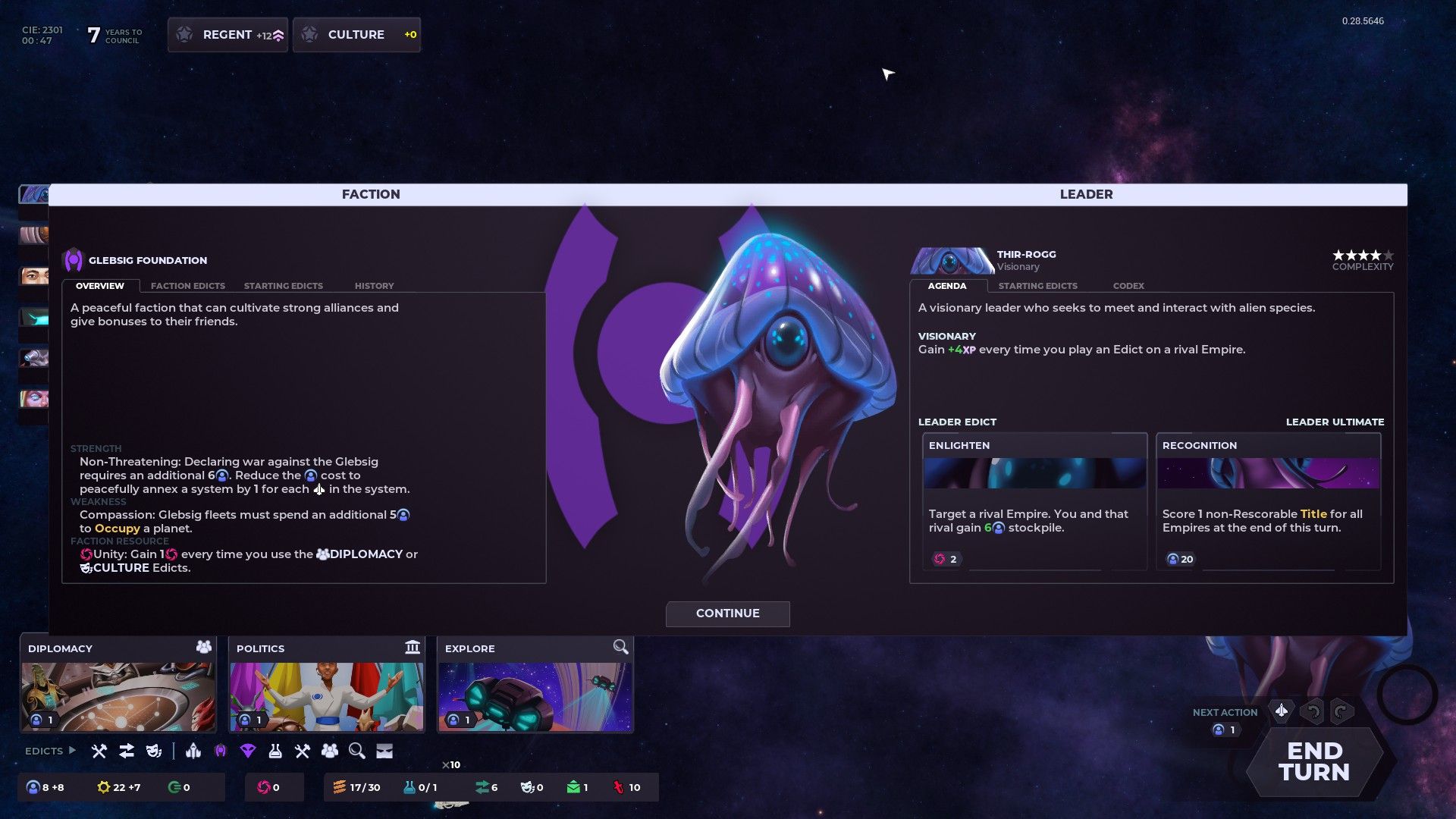Click the Regent faction icon header

[185, 34]
